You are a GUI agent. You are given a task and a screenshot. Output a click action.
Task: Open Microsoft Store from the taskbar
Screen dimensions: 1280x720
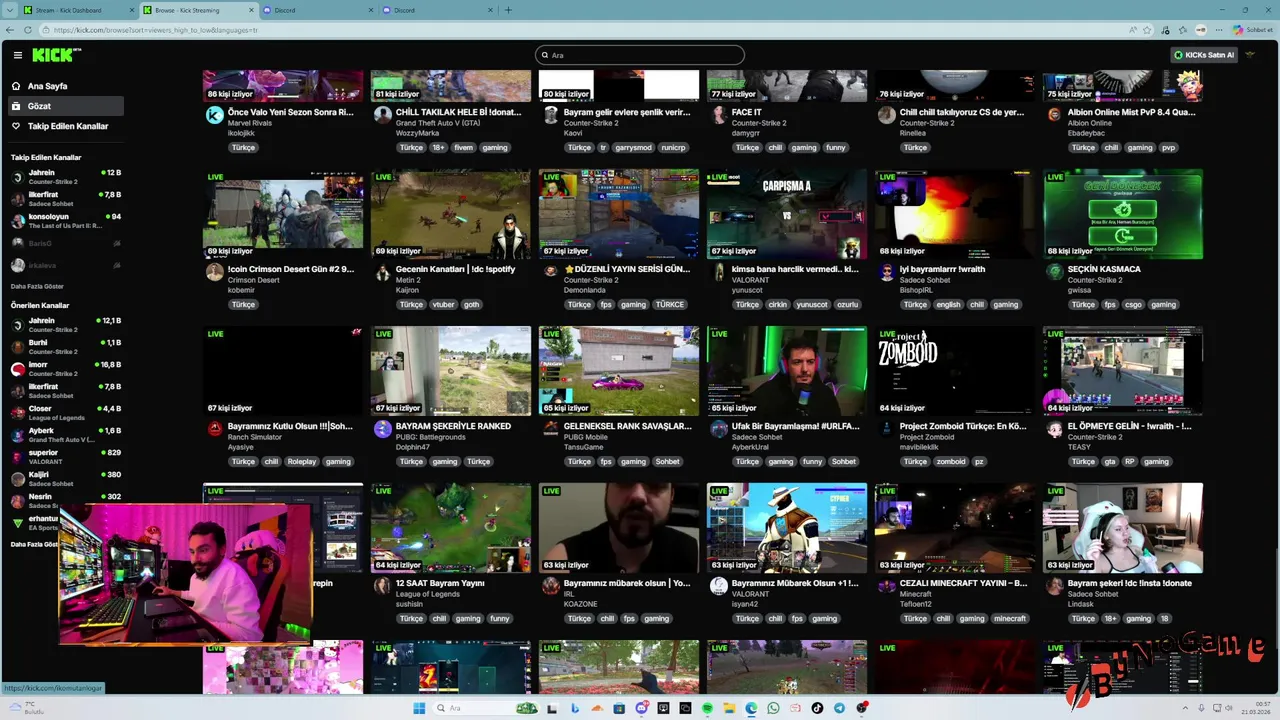point(619,708)
